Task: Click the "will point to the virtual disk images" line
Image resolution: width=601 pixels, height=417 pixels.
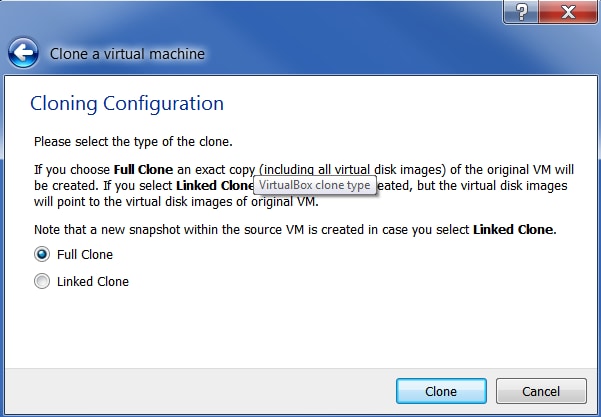Action: [x=176, y=203]
